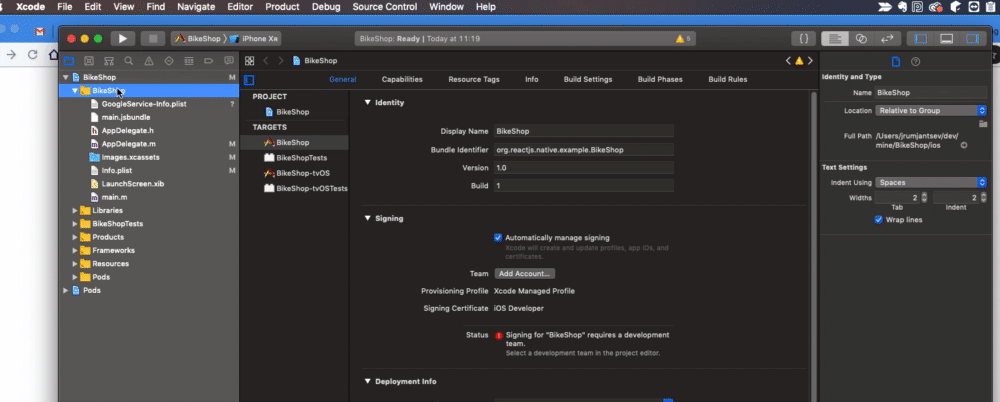Switch to the Version editor

pos(887,39)
